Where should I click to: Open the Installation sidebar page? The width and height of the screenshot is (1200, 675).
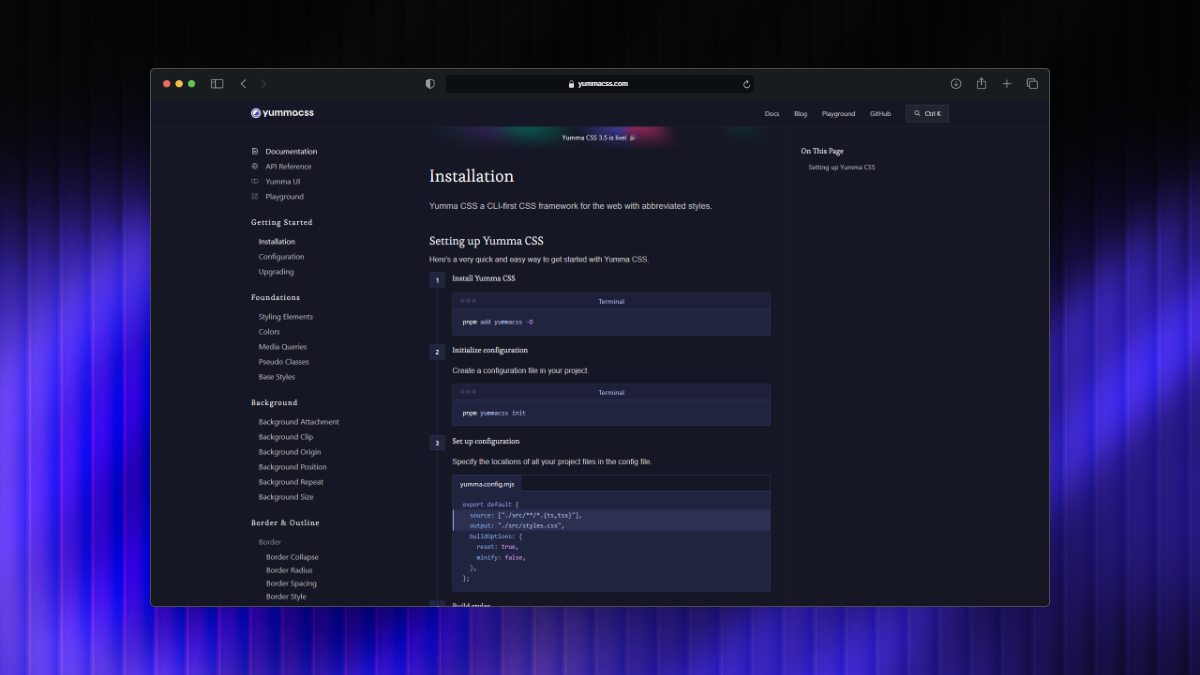277,242
